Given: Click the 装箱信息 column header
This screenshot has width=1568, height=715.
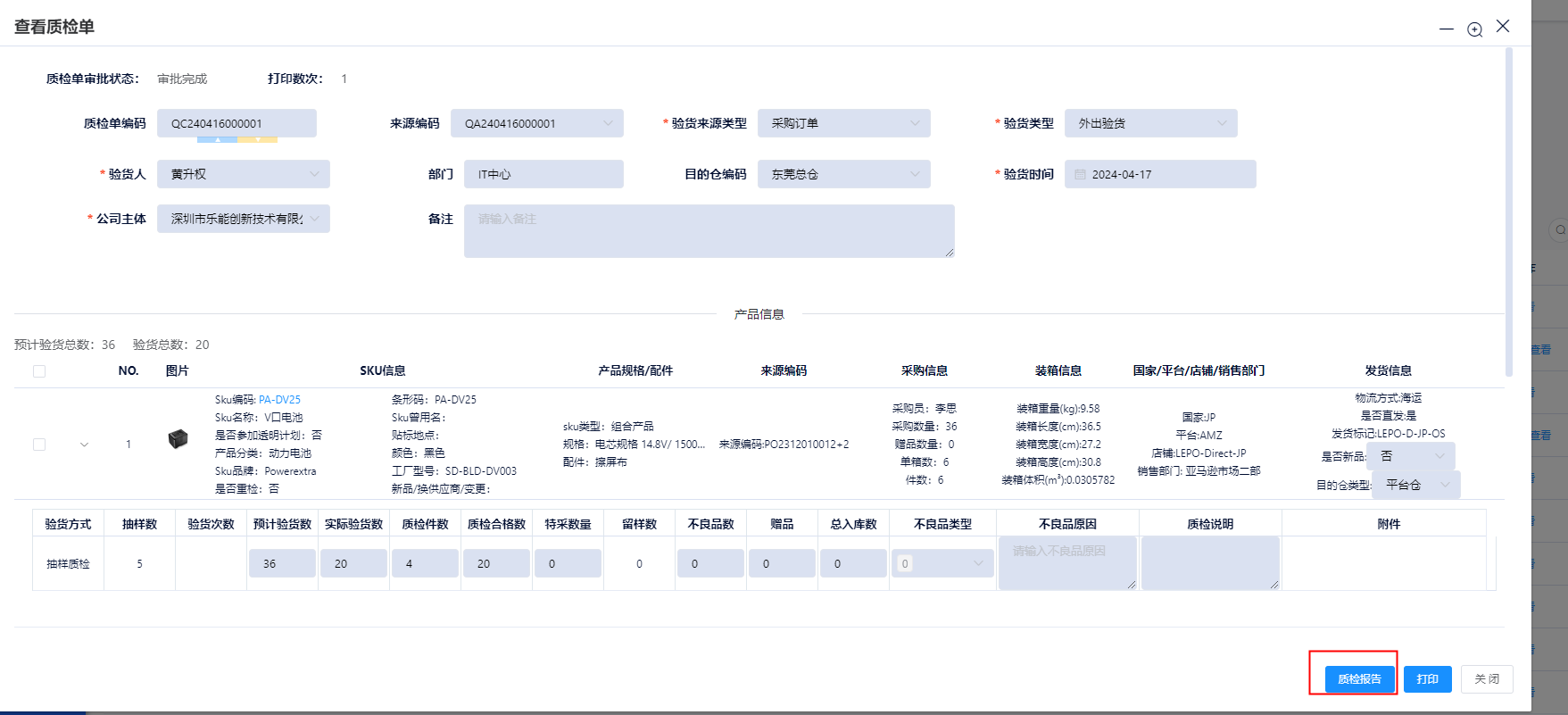Looking at the screenshot, I should click(x=1058, y=370).
